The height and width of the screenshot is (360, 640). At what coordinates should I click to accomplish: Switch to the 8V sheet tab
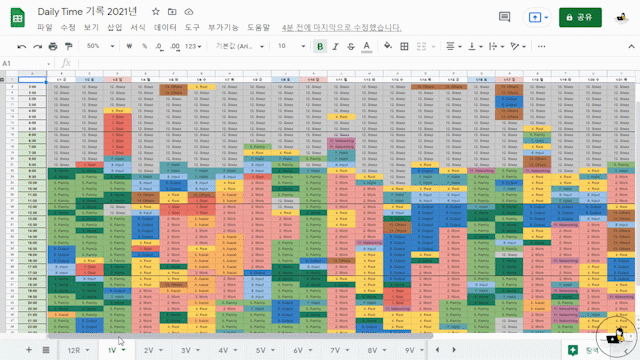coord(372,350)
